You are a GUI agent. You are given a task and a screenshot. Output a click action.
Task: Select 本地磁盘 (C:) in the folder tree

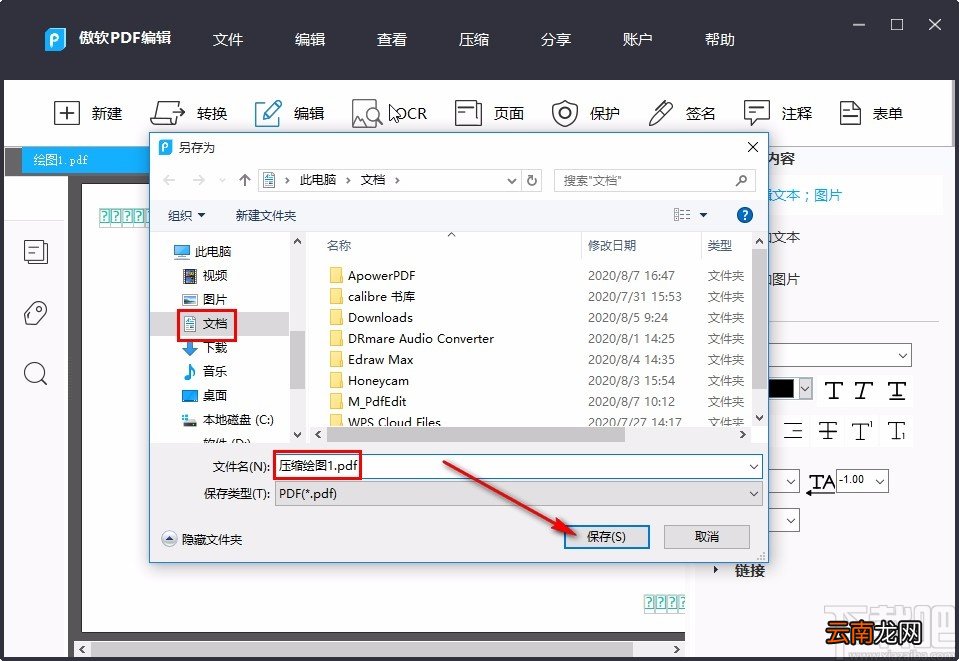coord(228,420)
